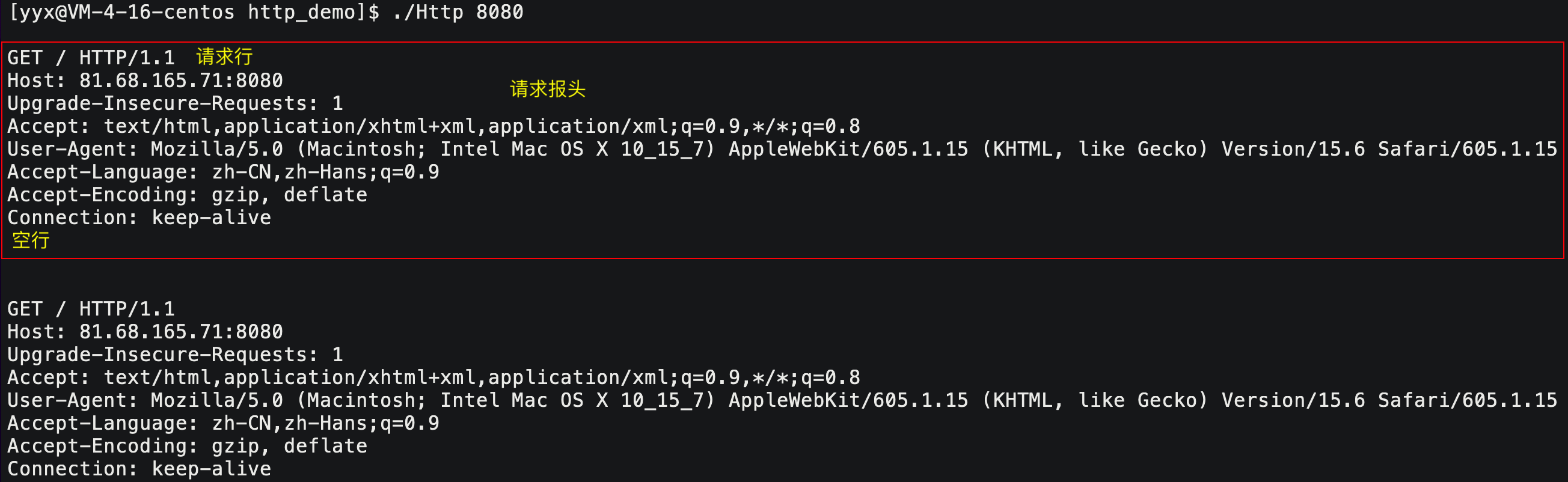Click Connection: keep-alive inside the red box
The height and width of the screenshot is (482, 1568).
point(139,218)
